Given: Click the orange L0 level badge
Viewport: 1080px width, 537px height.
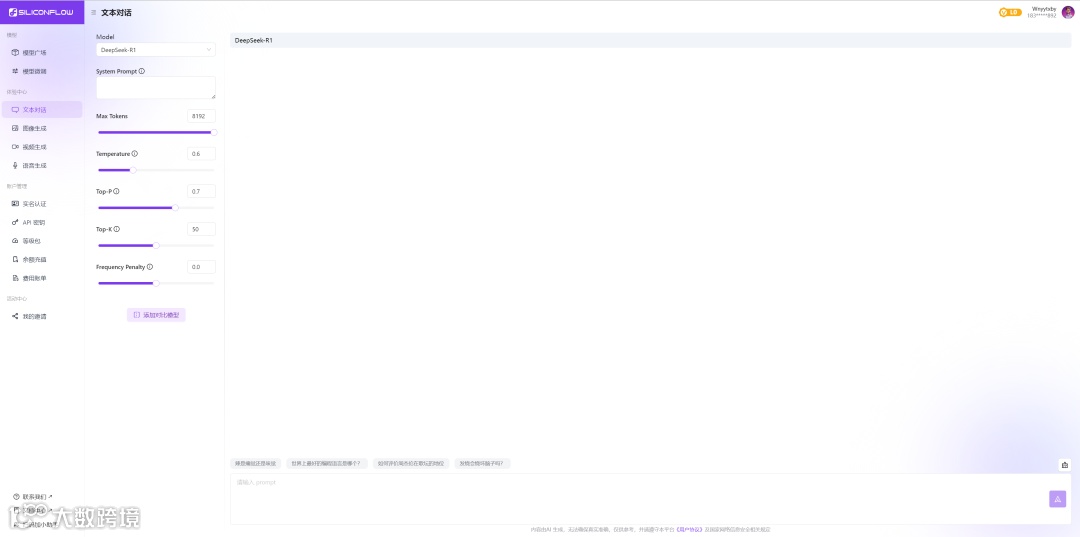Looking at the screenshot, I should point(1010,12).
